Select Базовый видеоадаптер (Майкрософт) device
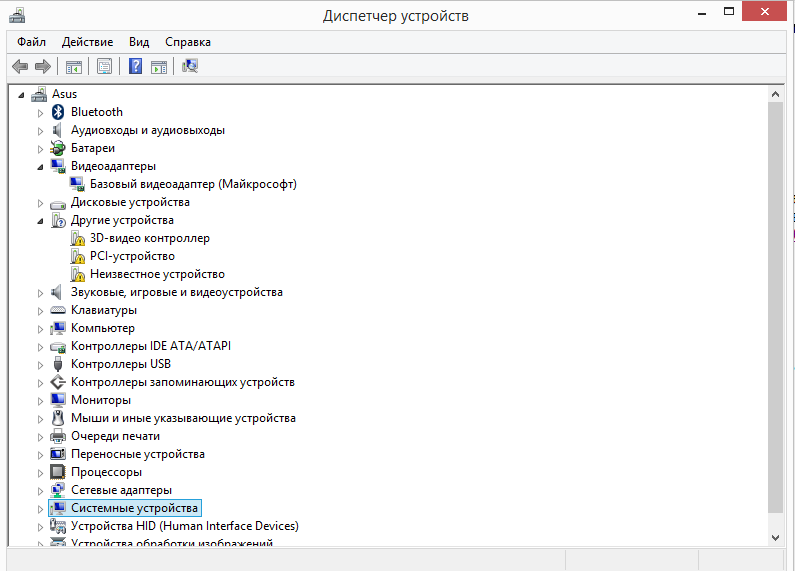This screenshot has width=795, height=571. click(192, 184)
